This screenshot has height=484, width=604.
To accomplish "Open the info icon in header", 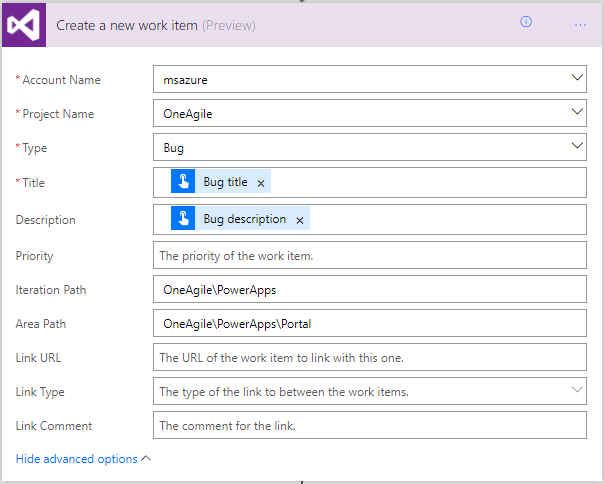I will pos(526,23).
